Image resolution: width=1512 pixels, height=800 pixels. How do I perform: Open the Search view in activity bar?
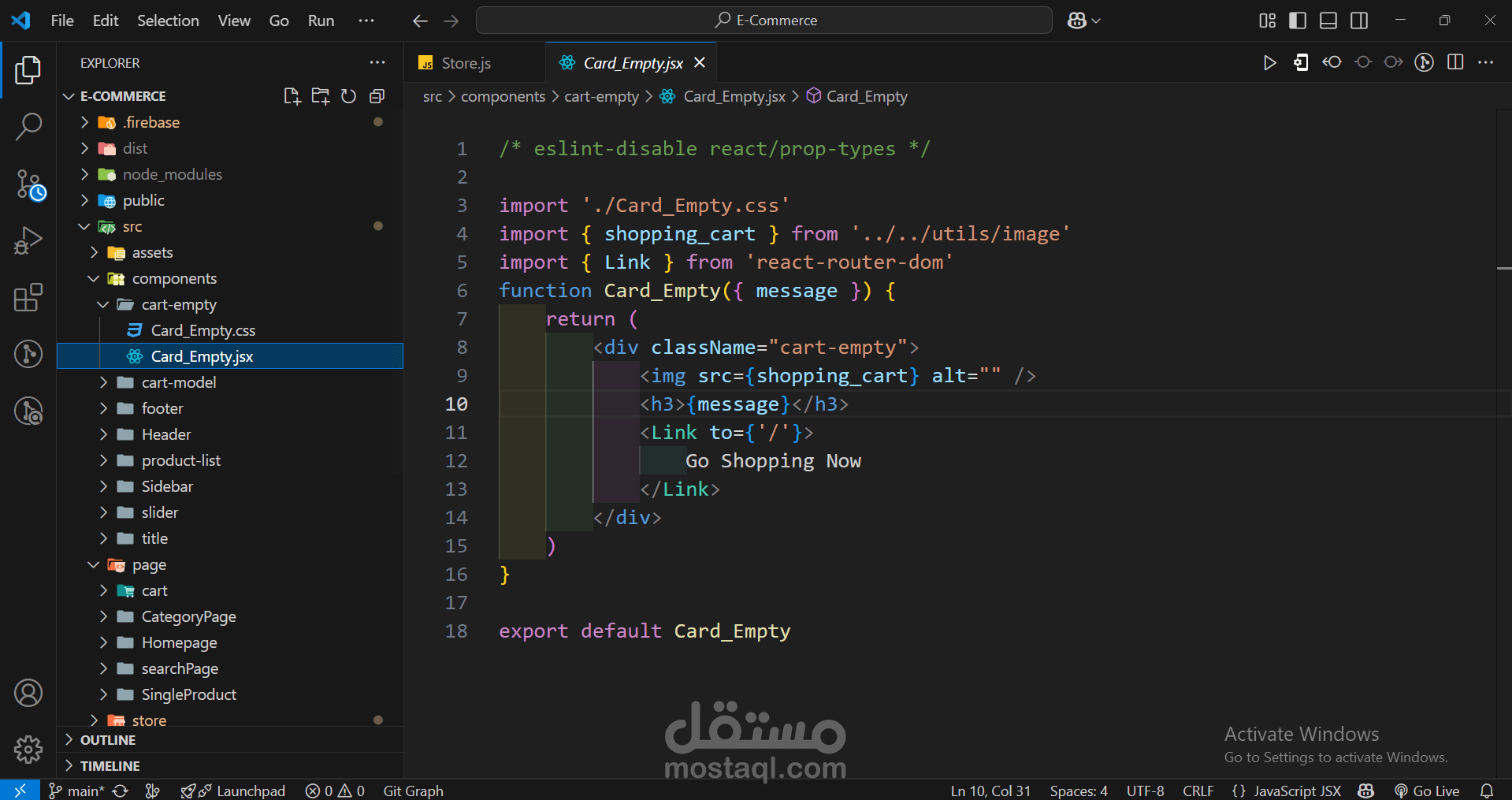click(x=28, y=126)
